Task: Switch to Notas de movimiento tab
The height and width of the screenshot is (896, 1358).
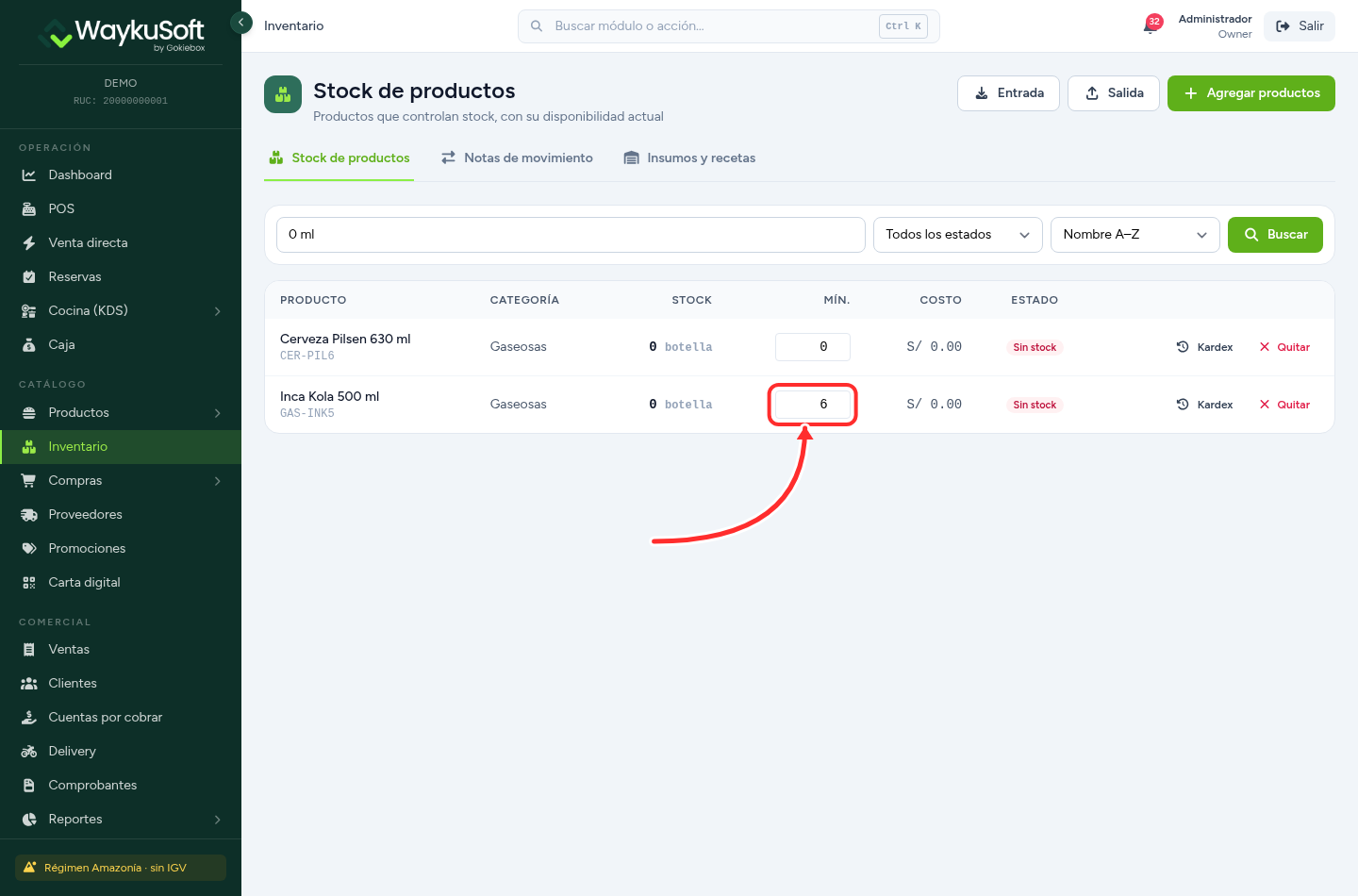Action: (x=517, y=158)
